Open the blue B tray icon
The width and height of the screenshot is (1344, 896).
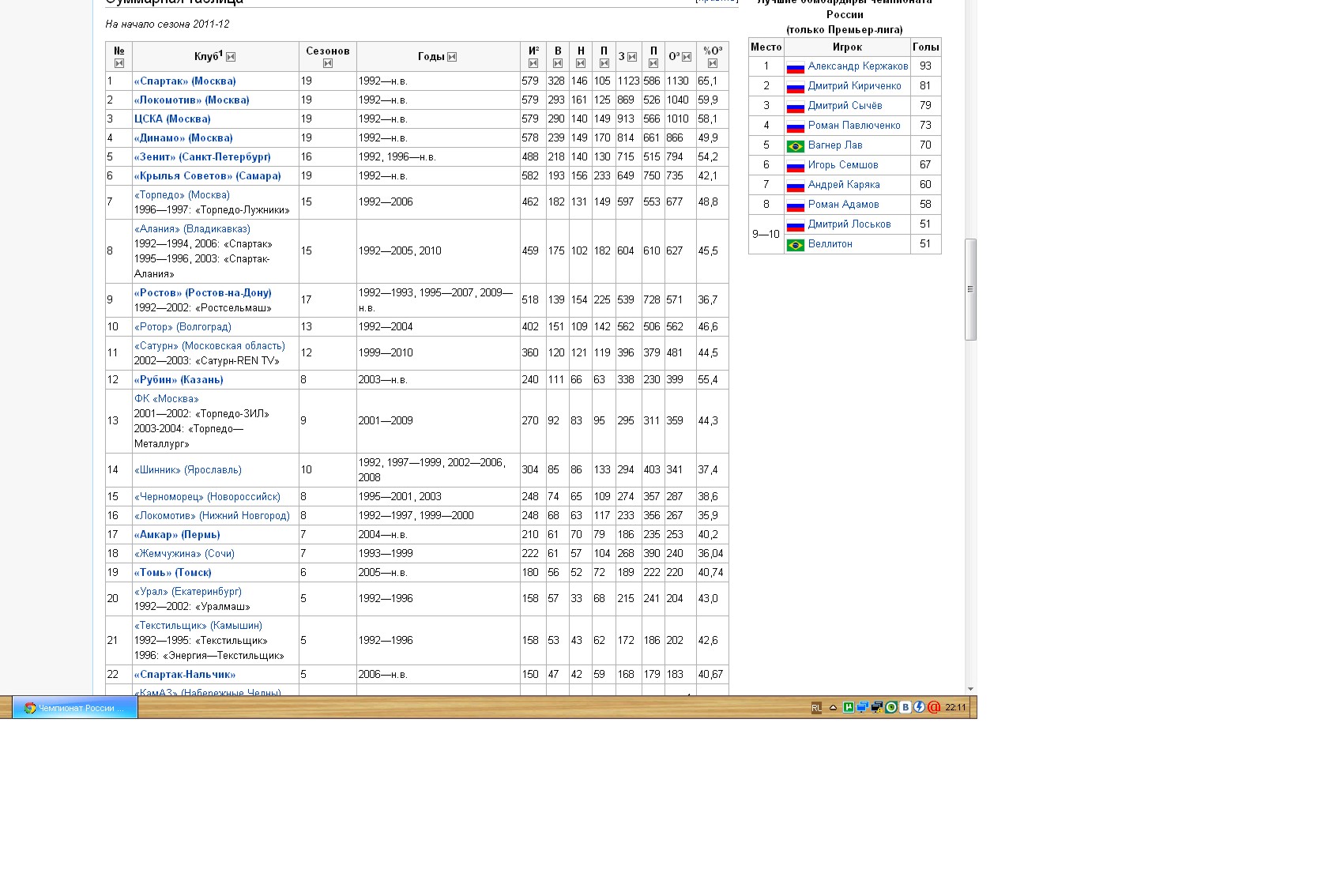(x=905, y=707)
